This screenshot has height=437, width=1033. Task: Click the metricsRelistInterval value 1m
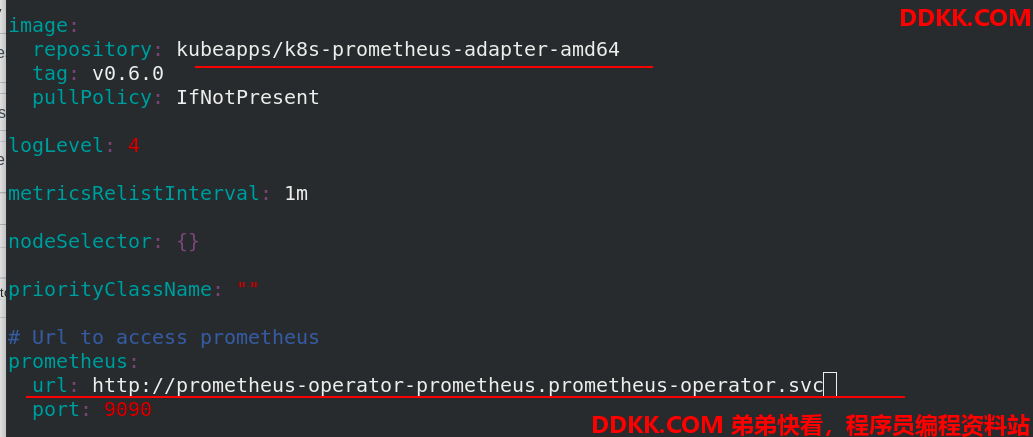[x=296, y=194]
